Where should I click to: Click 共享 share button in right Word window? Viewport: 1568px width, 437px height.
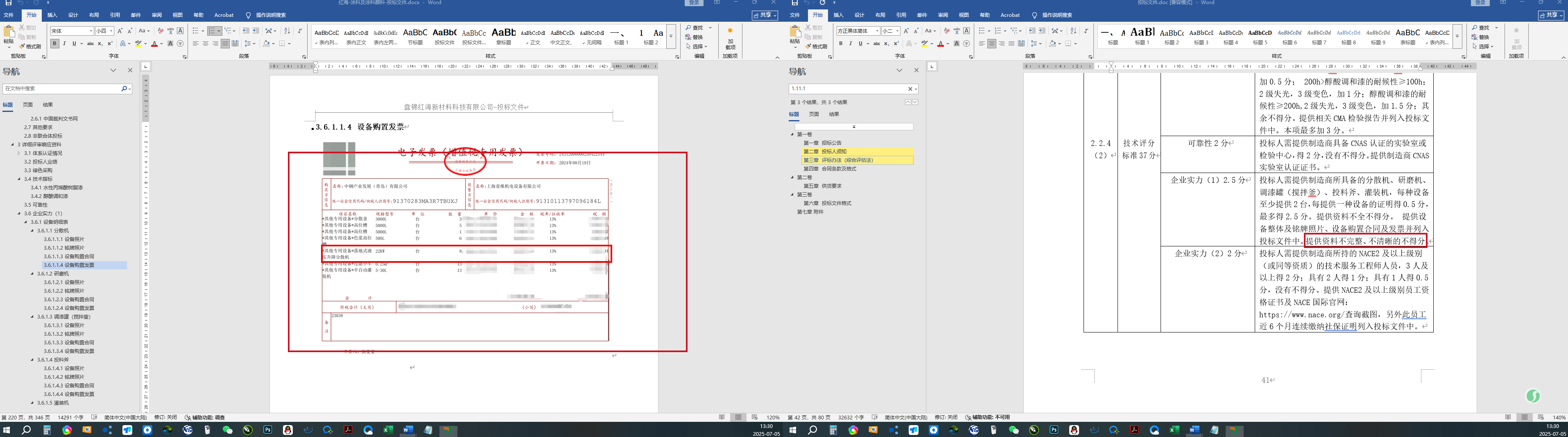click(x=1551, y=15)
